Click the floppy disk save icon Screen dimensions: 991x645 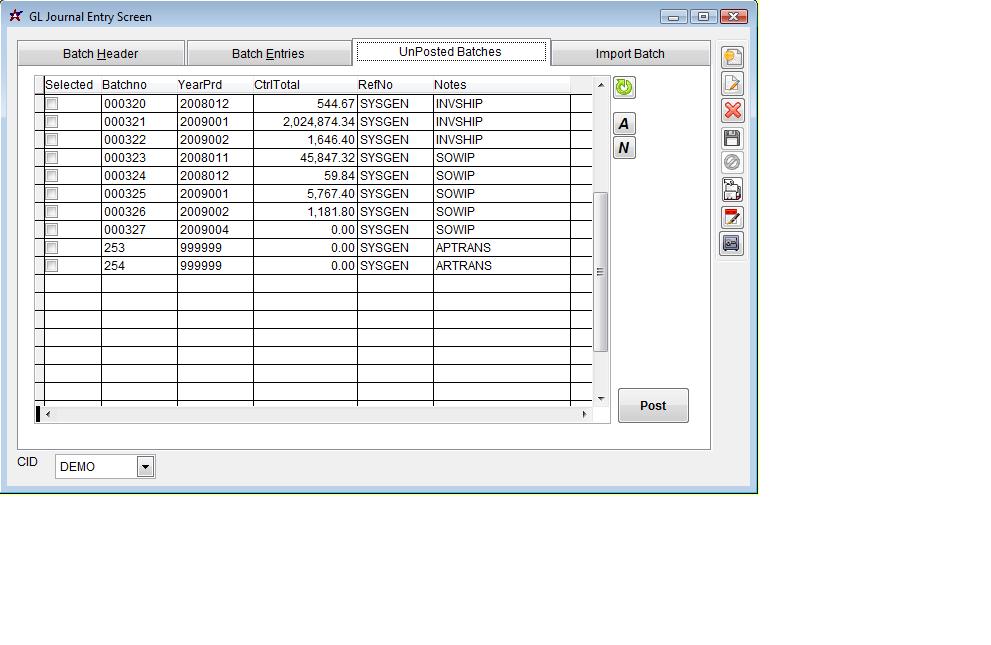(x=732, y=138)
